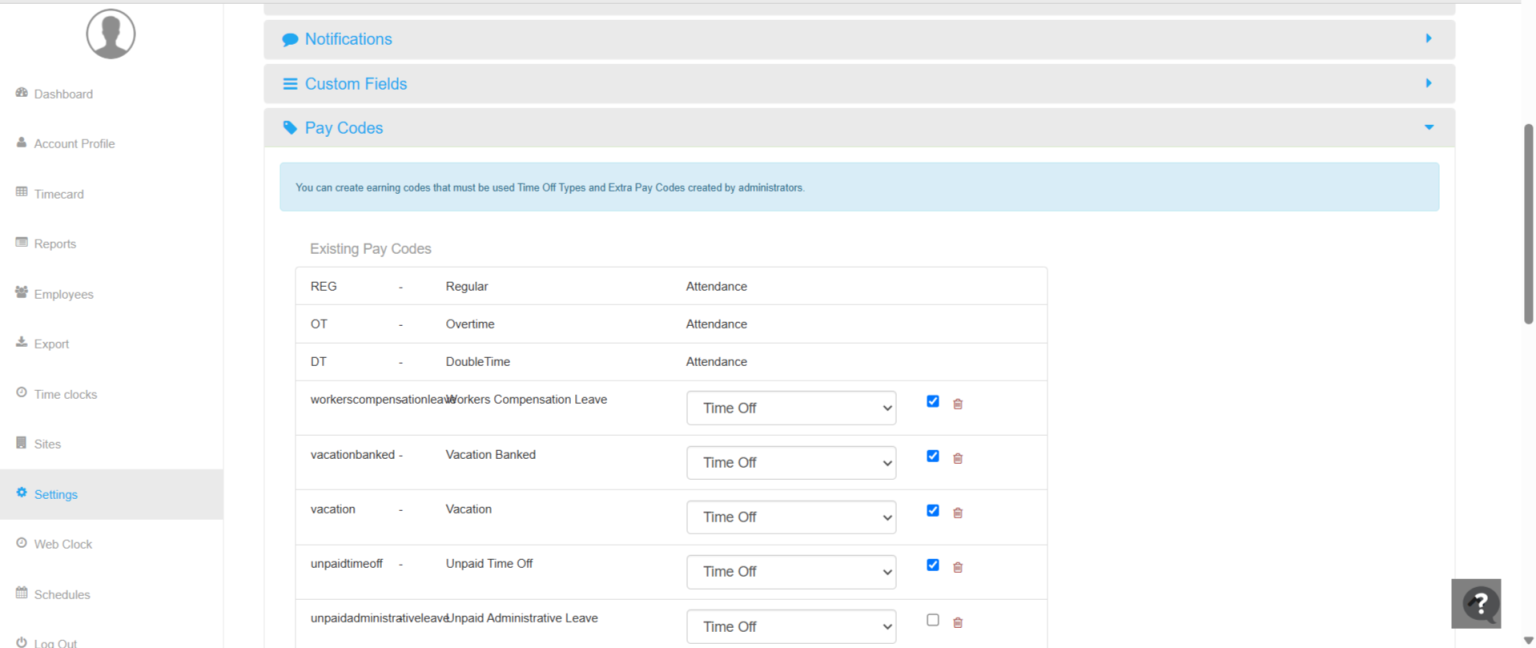Click the Sites sidebar icon

click(x=20, y=443)
